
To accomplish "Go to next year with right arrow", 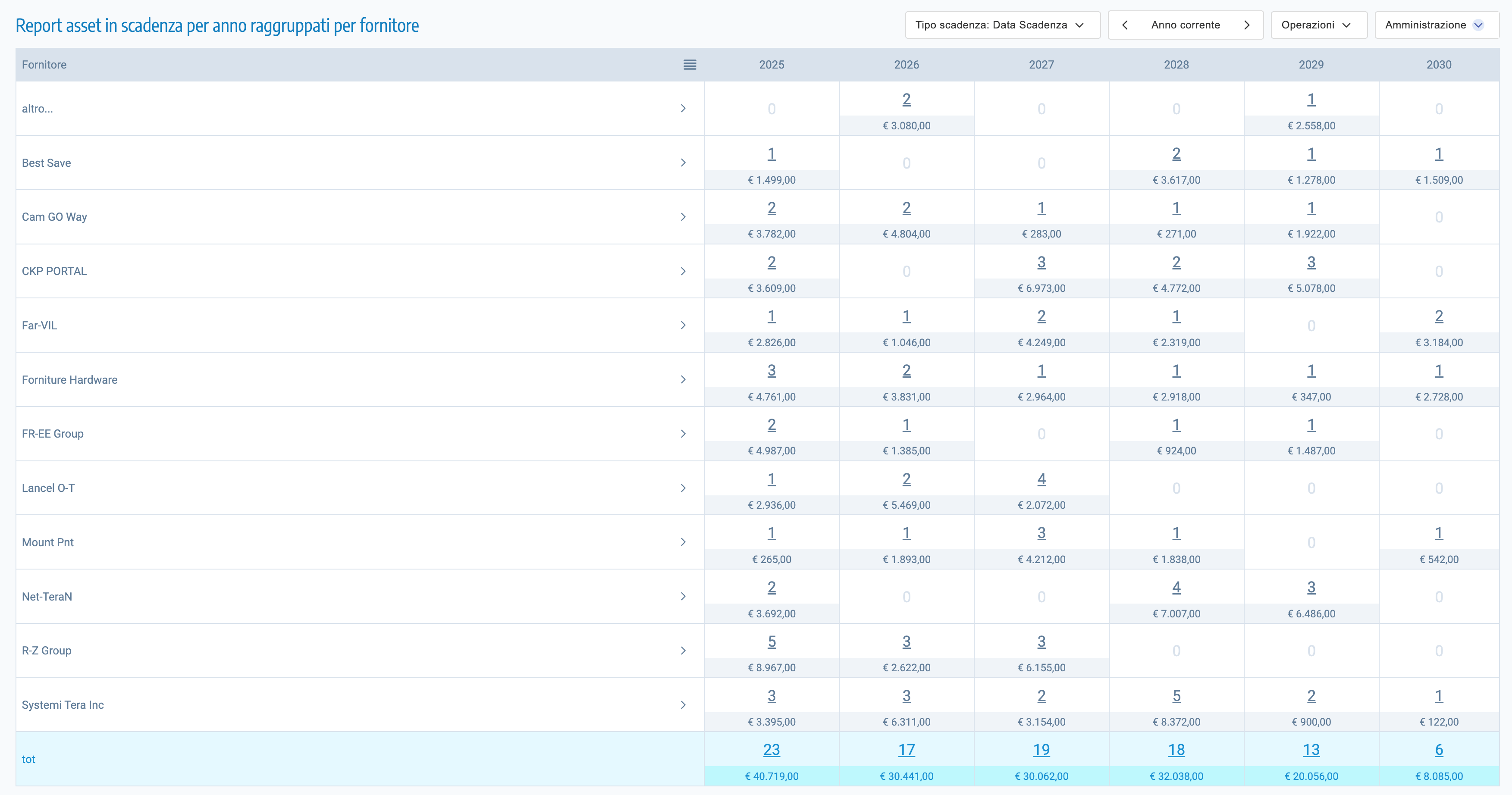I will pyautogui.click(x=1247, y=25).
